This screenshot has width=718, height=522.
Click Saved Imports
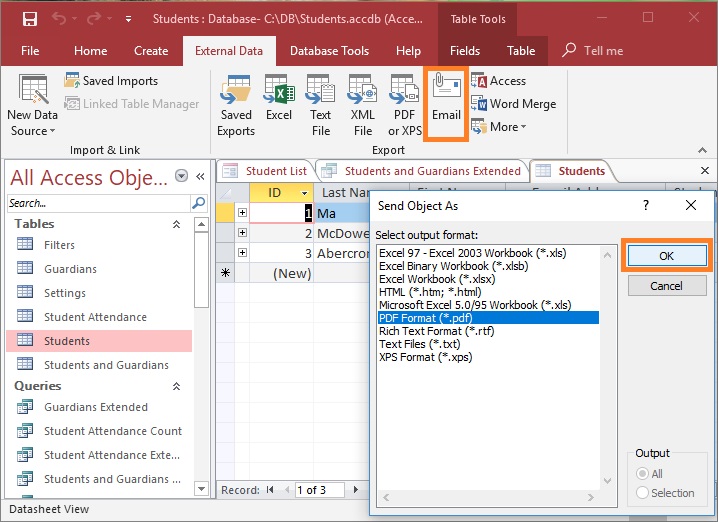(x=111, y=81)
